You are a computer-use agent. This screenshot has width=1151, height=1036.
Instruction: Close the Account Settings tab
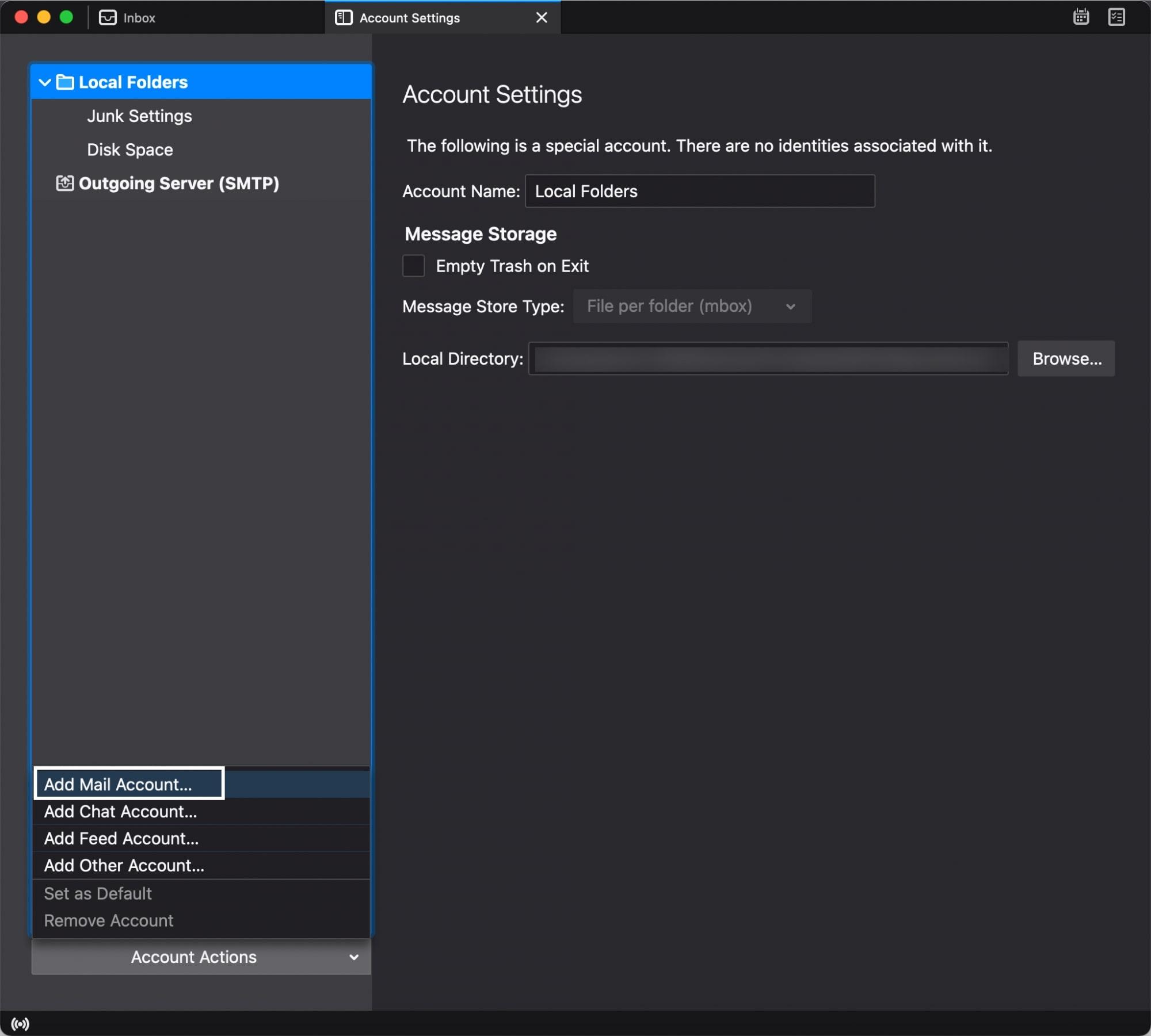541,17
